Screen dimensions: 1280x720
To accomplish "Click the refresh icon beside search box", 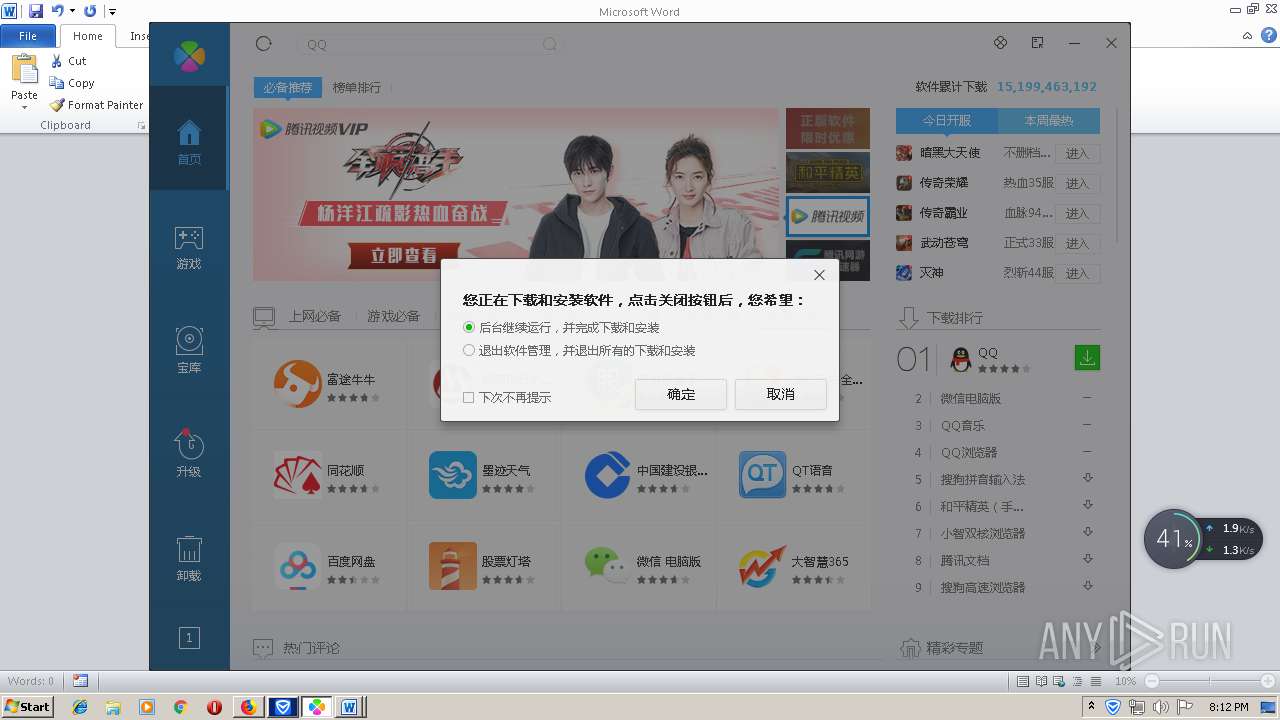I will pos(263,43).
